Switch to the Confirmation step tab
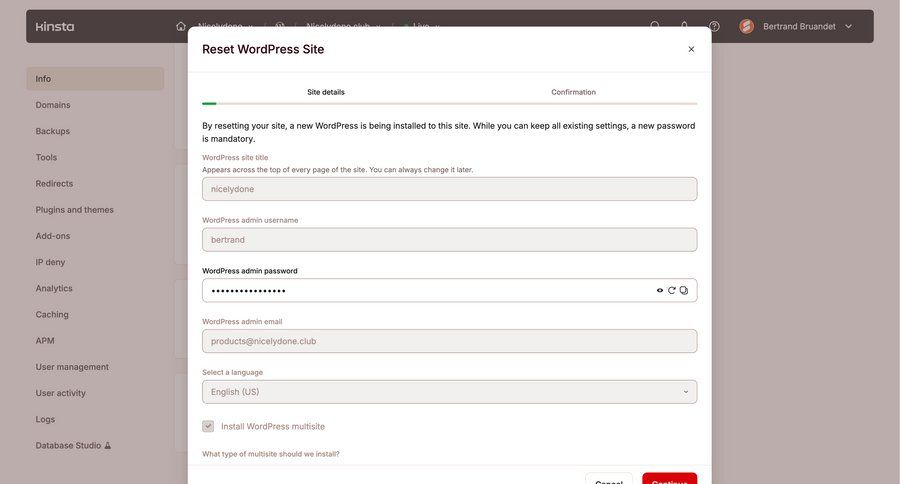 pyautogui.click(x=573, y=92)
